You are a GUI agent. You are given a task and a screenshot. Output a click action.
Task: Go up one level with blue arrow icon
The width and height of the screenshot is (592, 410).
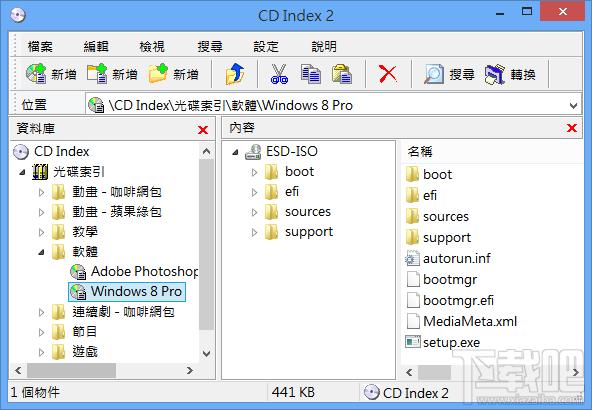(234, 73)
